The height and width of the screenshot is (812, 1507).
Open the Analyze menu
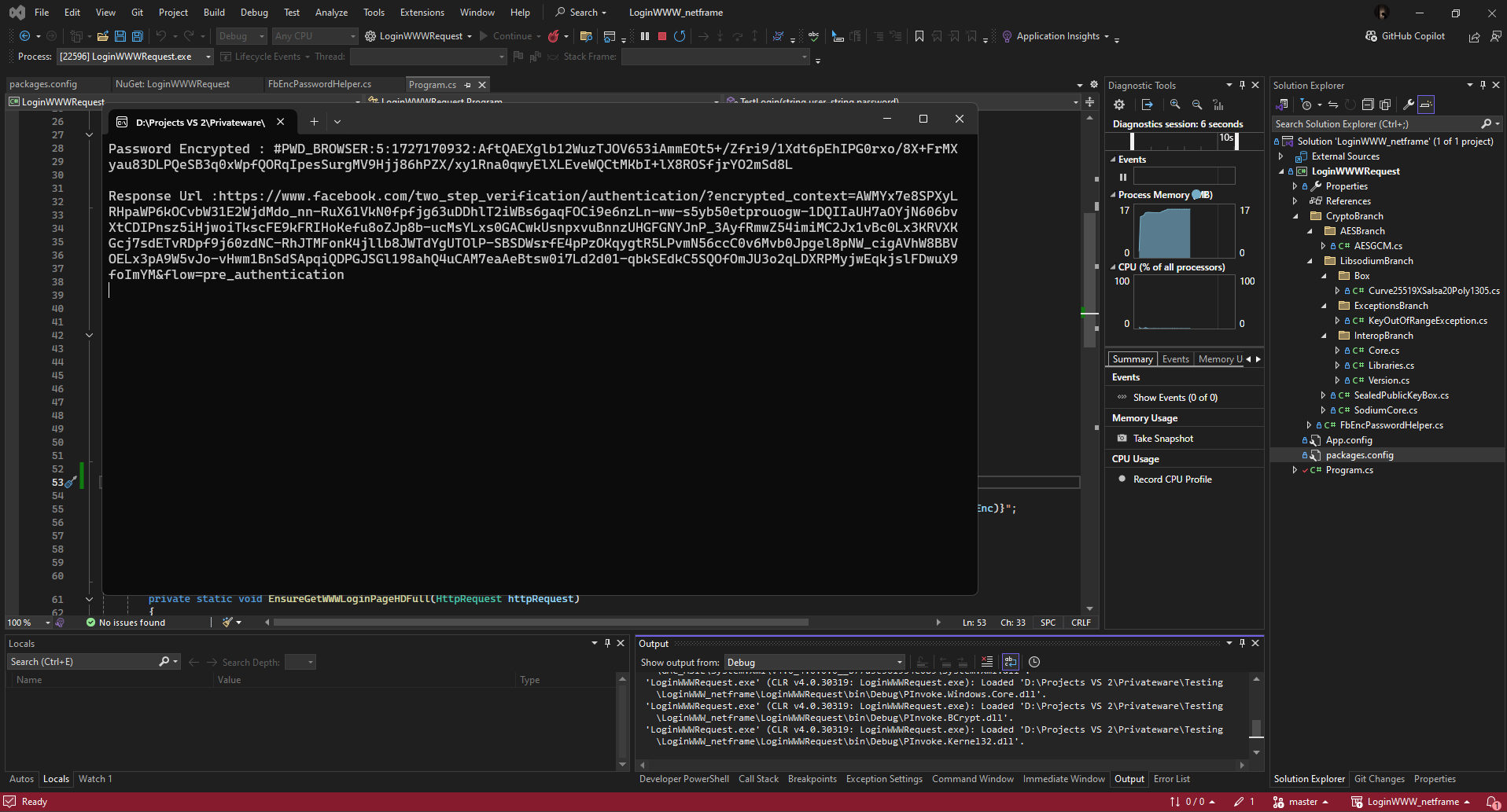[x=331, y=13]
